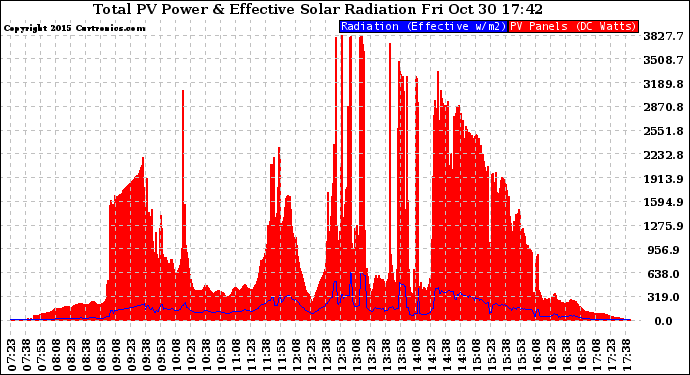Click the 11:53 time label

[282, 354]
